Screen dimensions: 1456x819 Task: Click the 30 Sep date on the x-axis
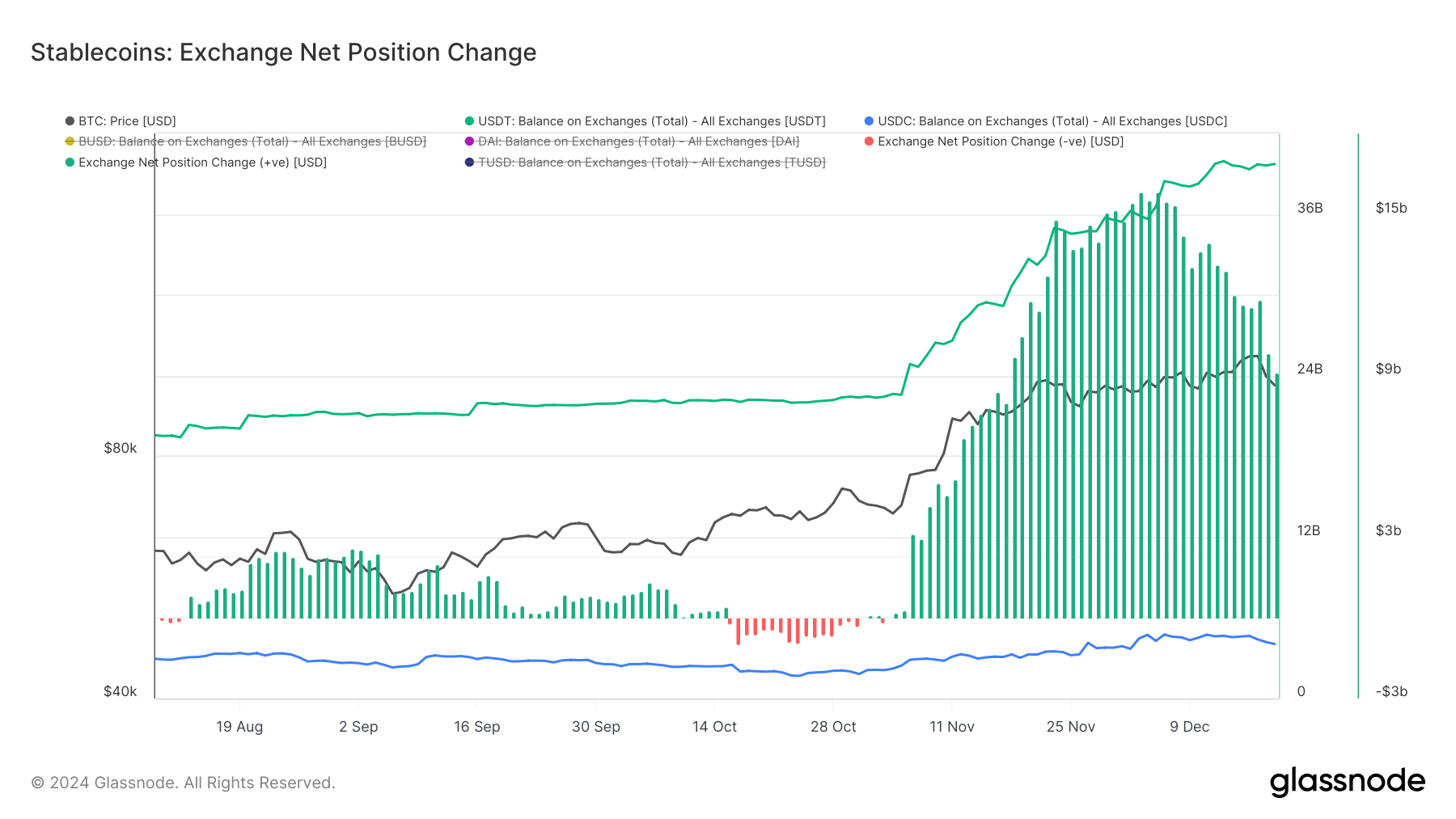pyautogui.click(x=595, y=727)
